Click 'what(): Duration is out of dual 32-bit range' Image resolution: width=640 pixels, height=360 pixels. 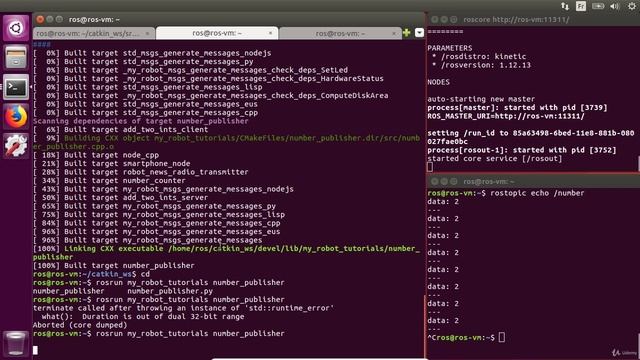click(x=143, y=317)
